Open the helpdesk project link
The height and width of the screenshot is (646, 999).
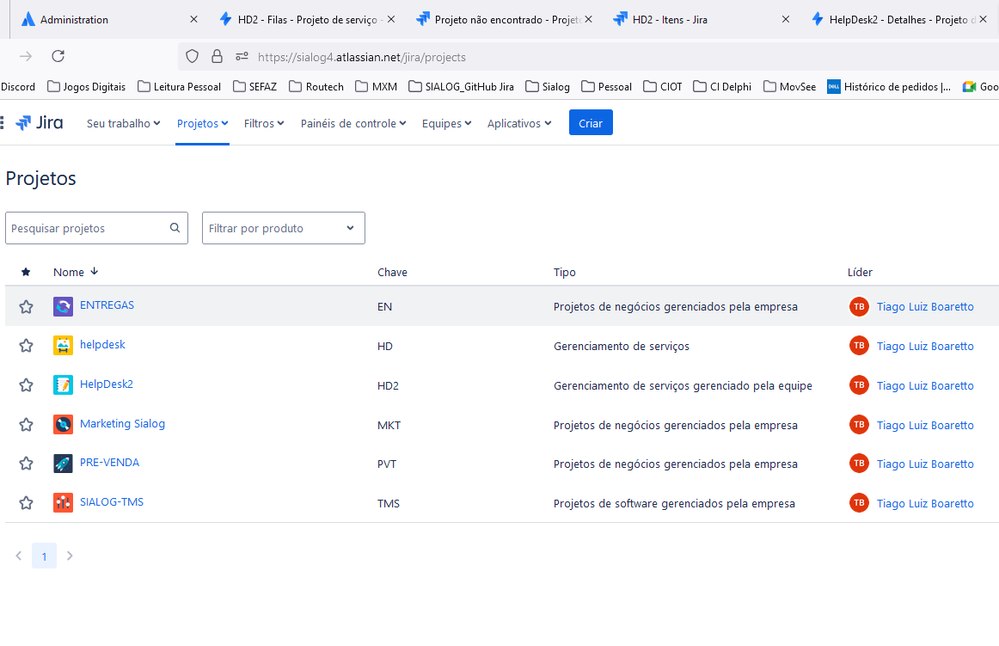pos(103,345)
